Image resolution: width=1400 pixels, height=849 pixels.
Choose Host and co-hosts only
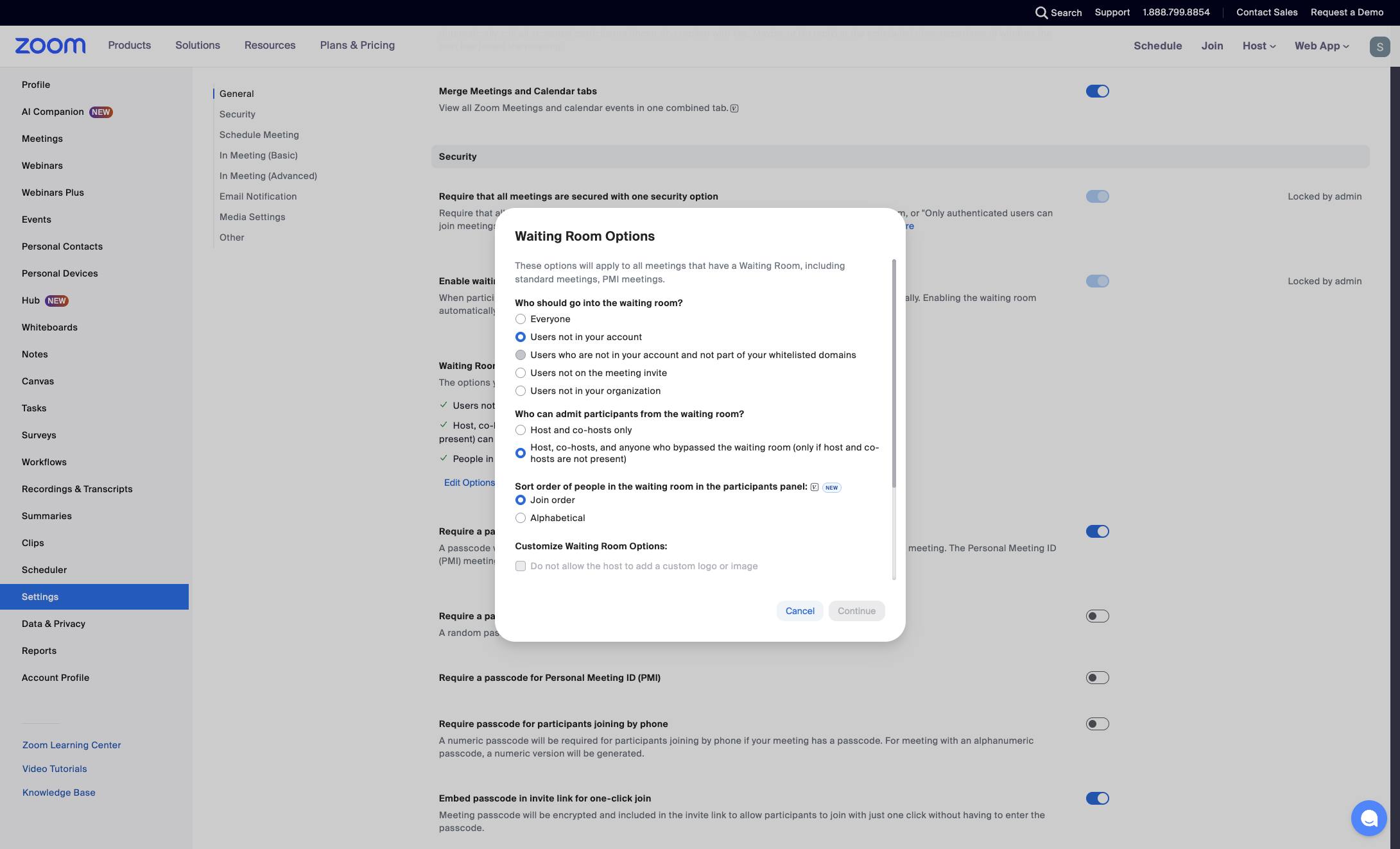click(521, 430)
